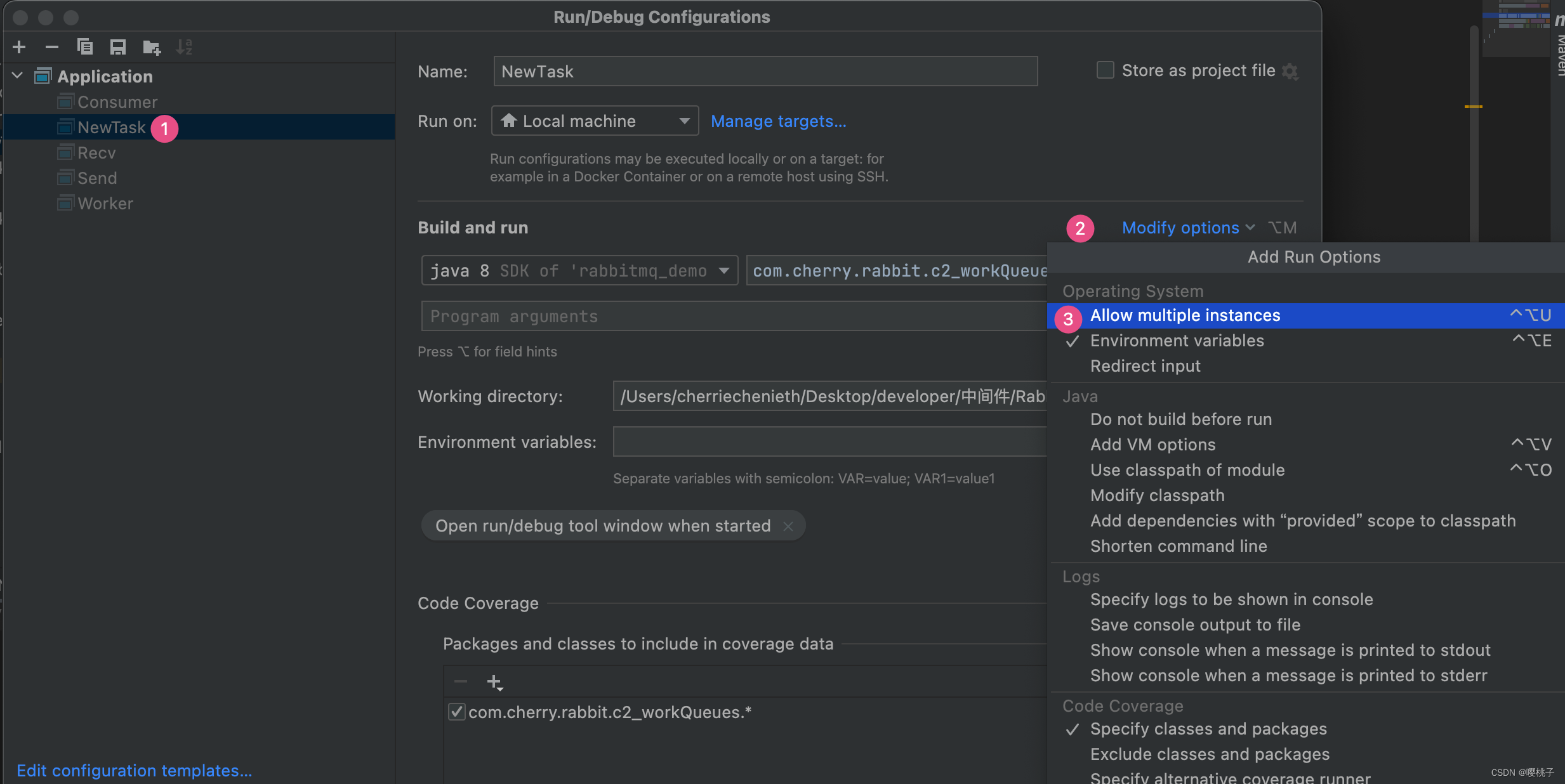Choose Shorten command line
Image resolution: width=1565 pixels, height=784 pixels.
[x=1305, y=547]
